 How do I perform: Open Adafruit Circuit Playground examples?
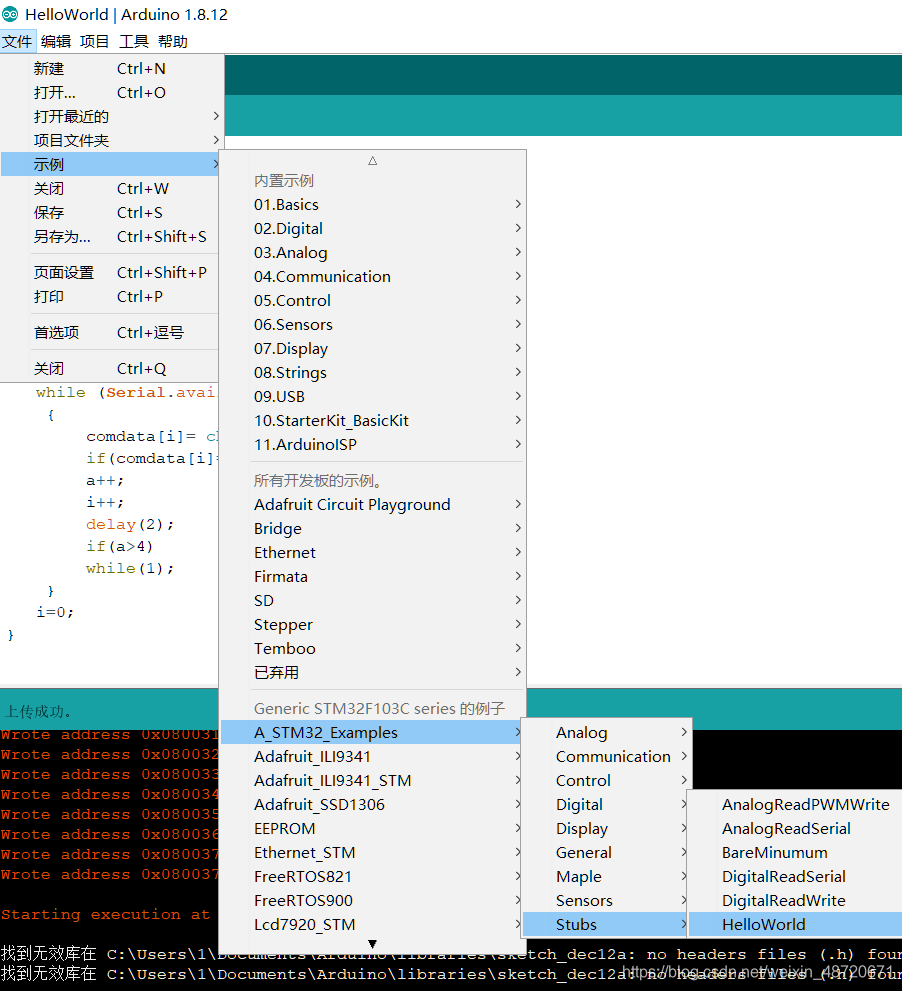click(373, 505)
